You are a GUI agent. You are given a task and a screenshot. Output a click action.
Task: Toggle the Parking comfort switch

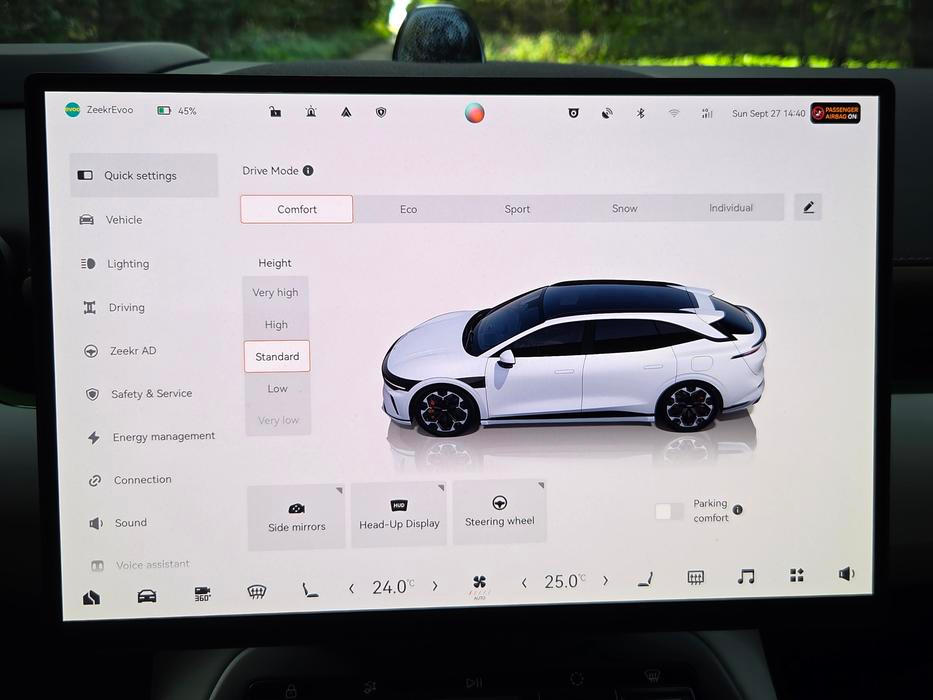[x=669, y=511]
